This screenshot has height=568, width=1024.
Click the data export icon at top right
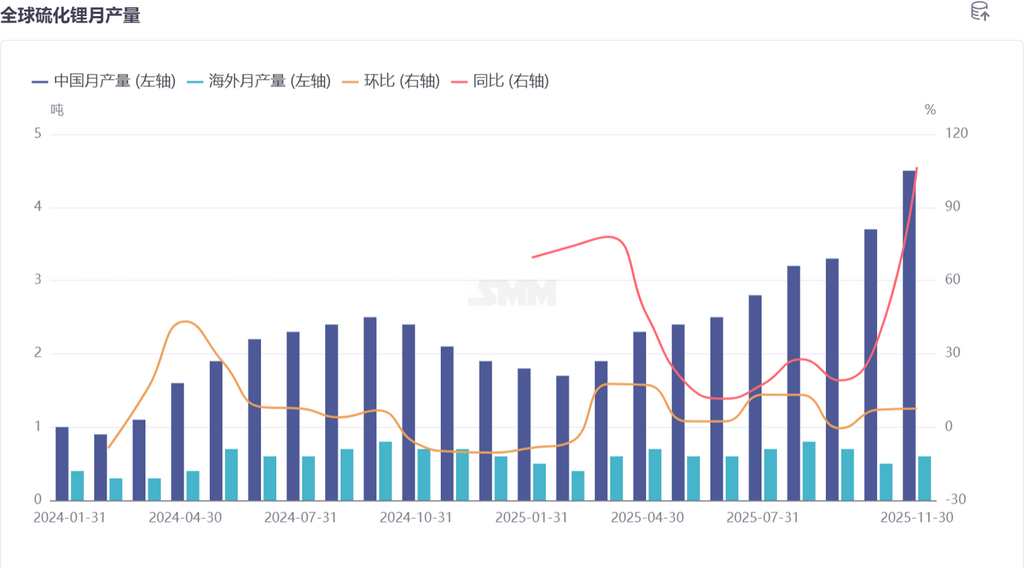click(980, 12)
